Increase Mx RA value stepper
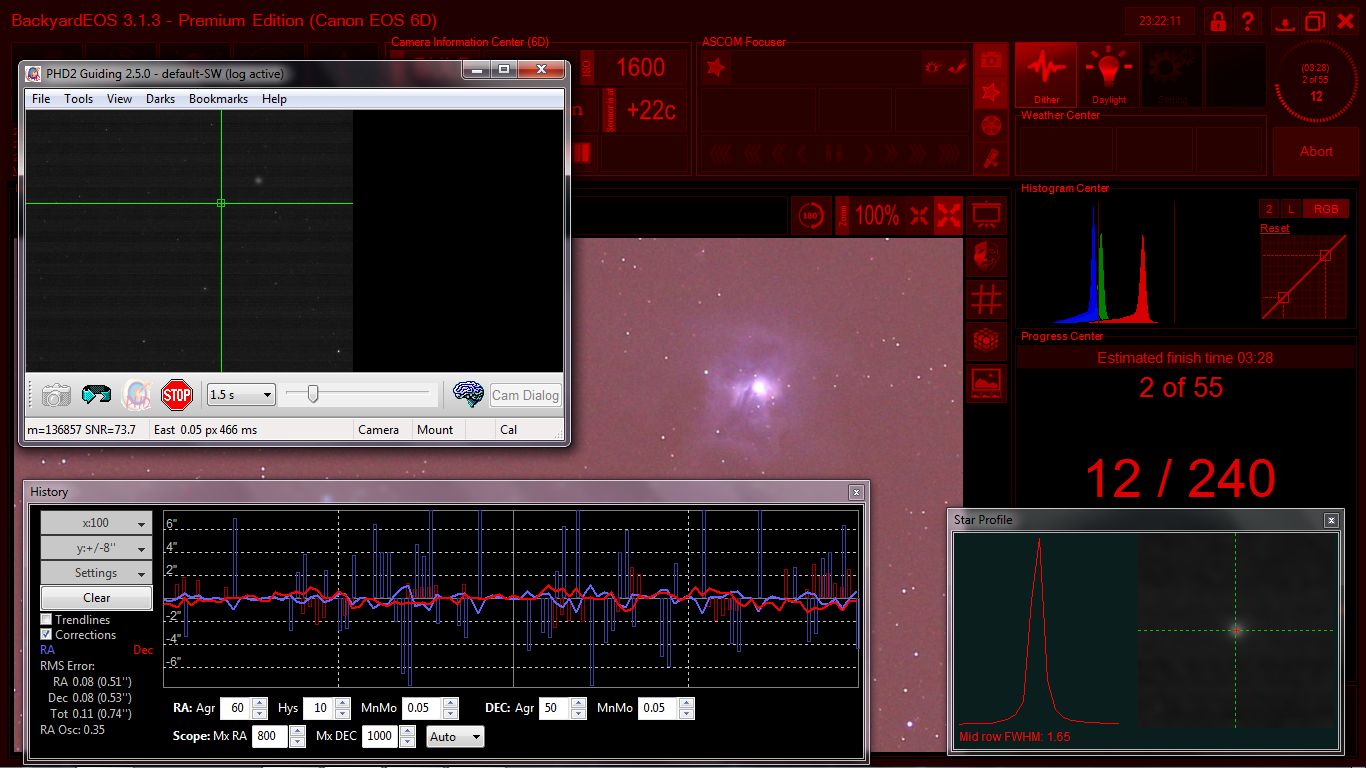This screenshot has width=1366, height=768. click(297, 731)
